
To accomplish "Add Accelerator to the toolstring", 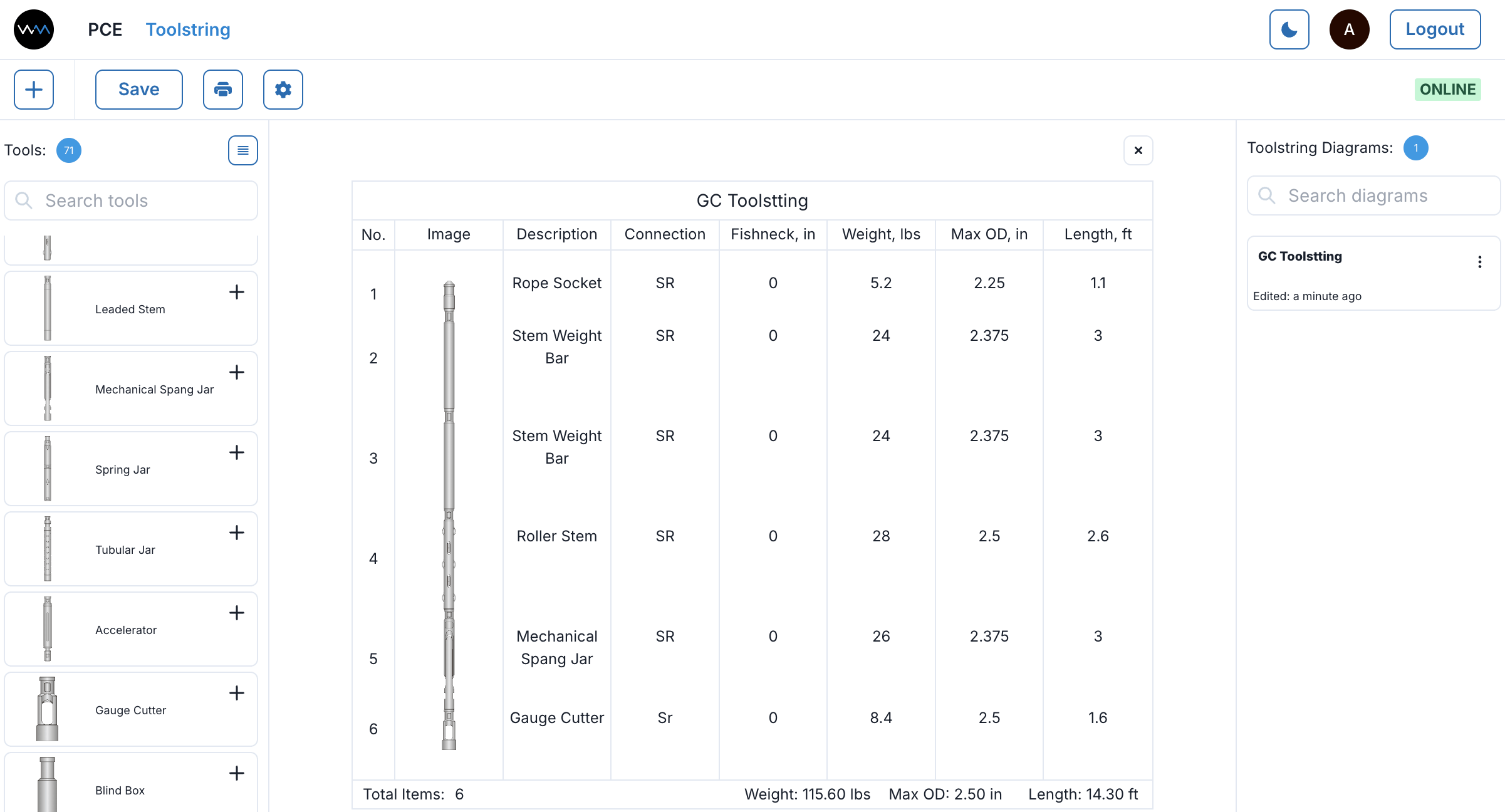I will click(237, 613).
